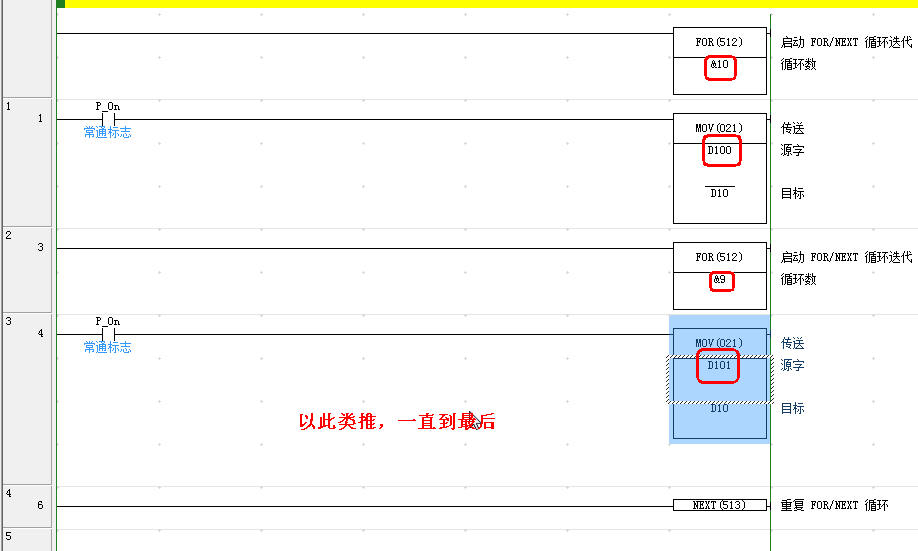The height and width of the screenshot is (551, 918).
Task: Click the first FOR(512) instruction header
Action: (719, 42)
